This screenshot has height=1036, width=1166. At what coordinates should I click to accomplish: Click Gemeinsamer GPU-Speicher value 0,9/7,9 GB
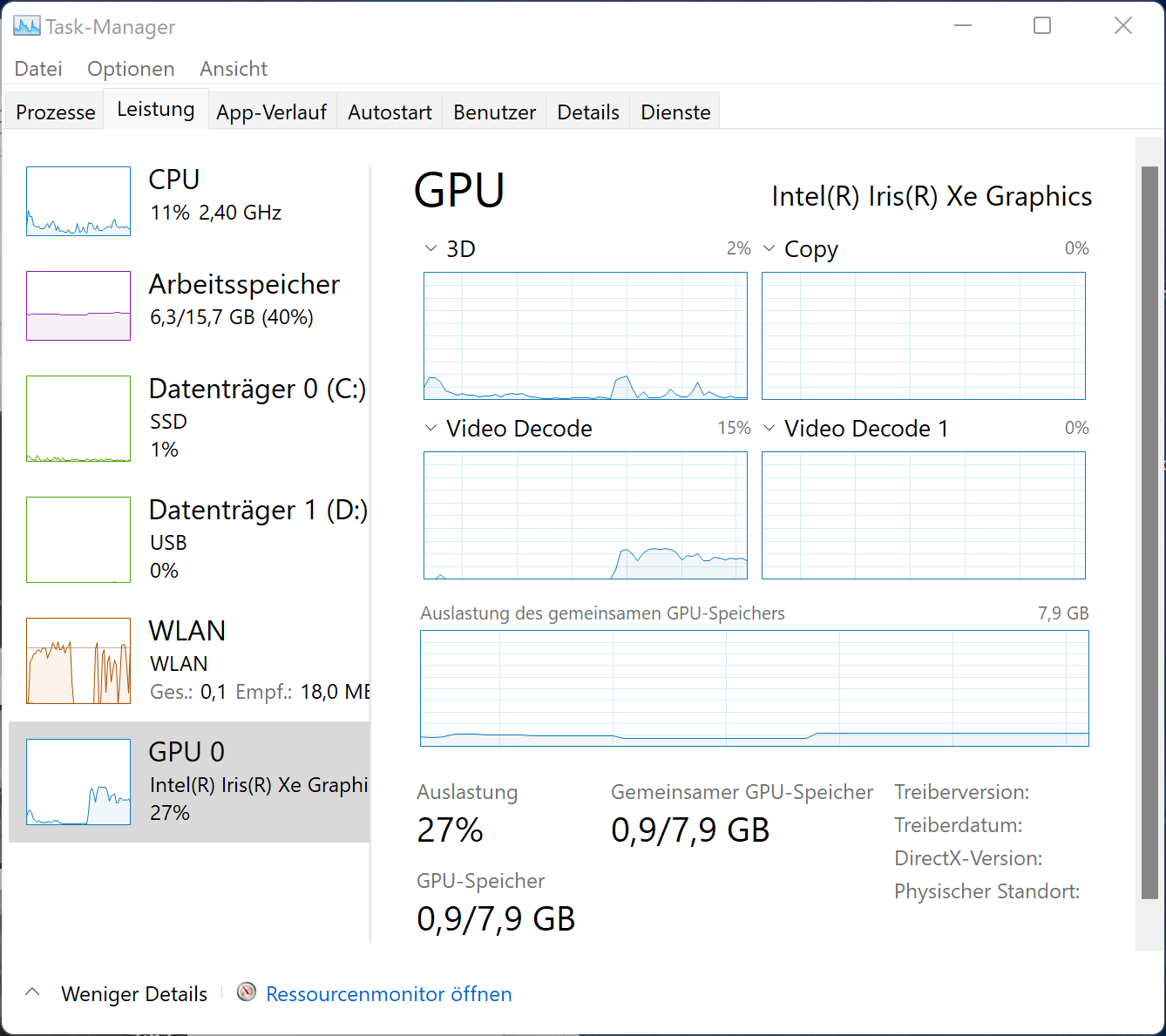690,830
